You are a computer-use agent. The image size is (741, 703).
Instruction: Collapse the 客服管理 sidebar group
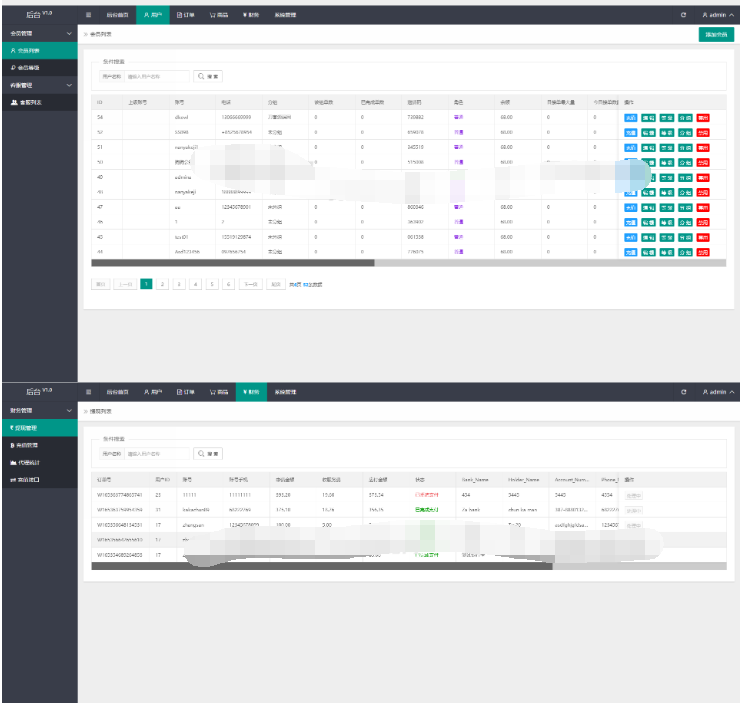pos(68,86)
